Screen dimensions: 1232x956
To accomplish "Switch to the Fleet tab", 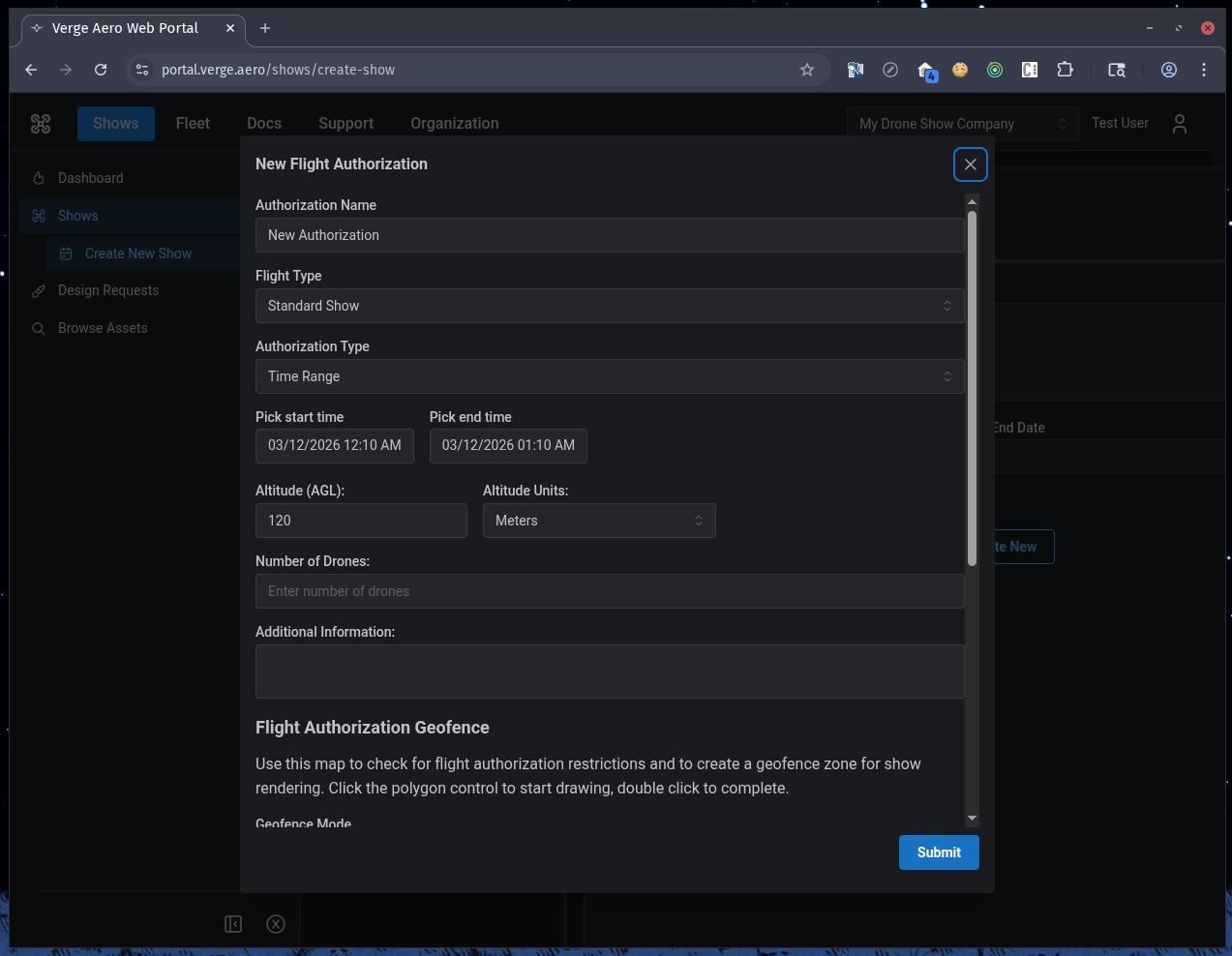I will 193,124.
